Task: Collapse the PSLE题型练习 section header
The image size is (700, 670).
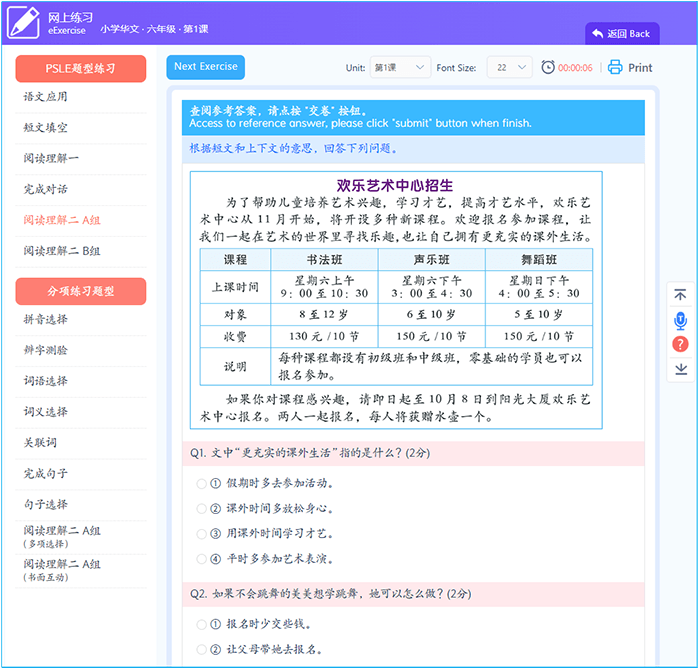Action: [x=81, y=68]
